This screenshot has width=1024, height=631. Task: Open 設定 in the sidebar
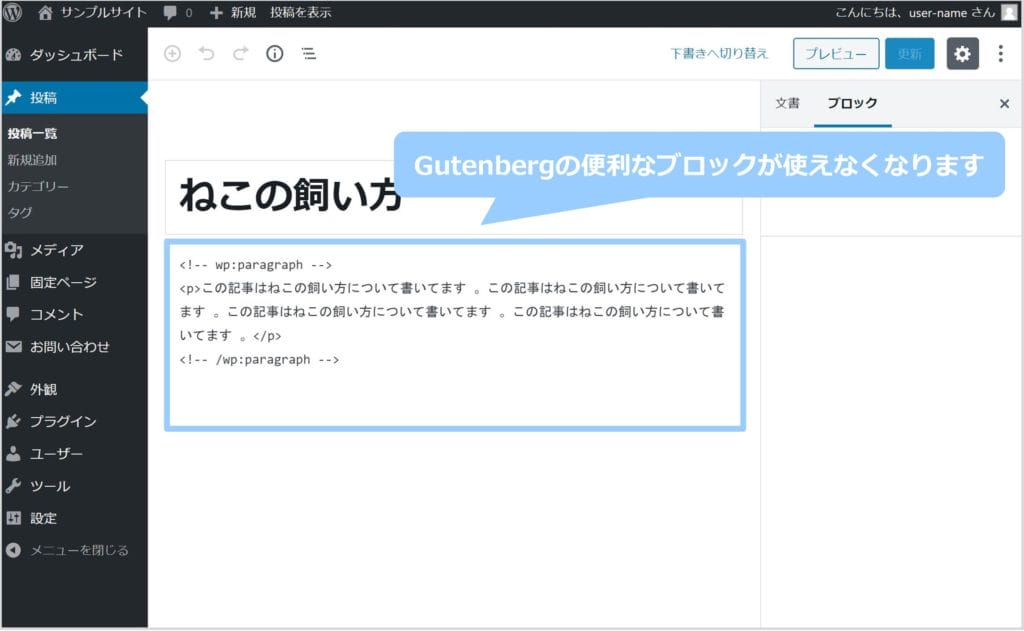(x=74, y=519)
